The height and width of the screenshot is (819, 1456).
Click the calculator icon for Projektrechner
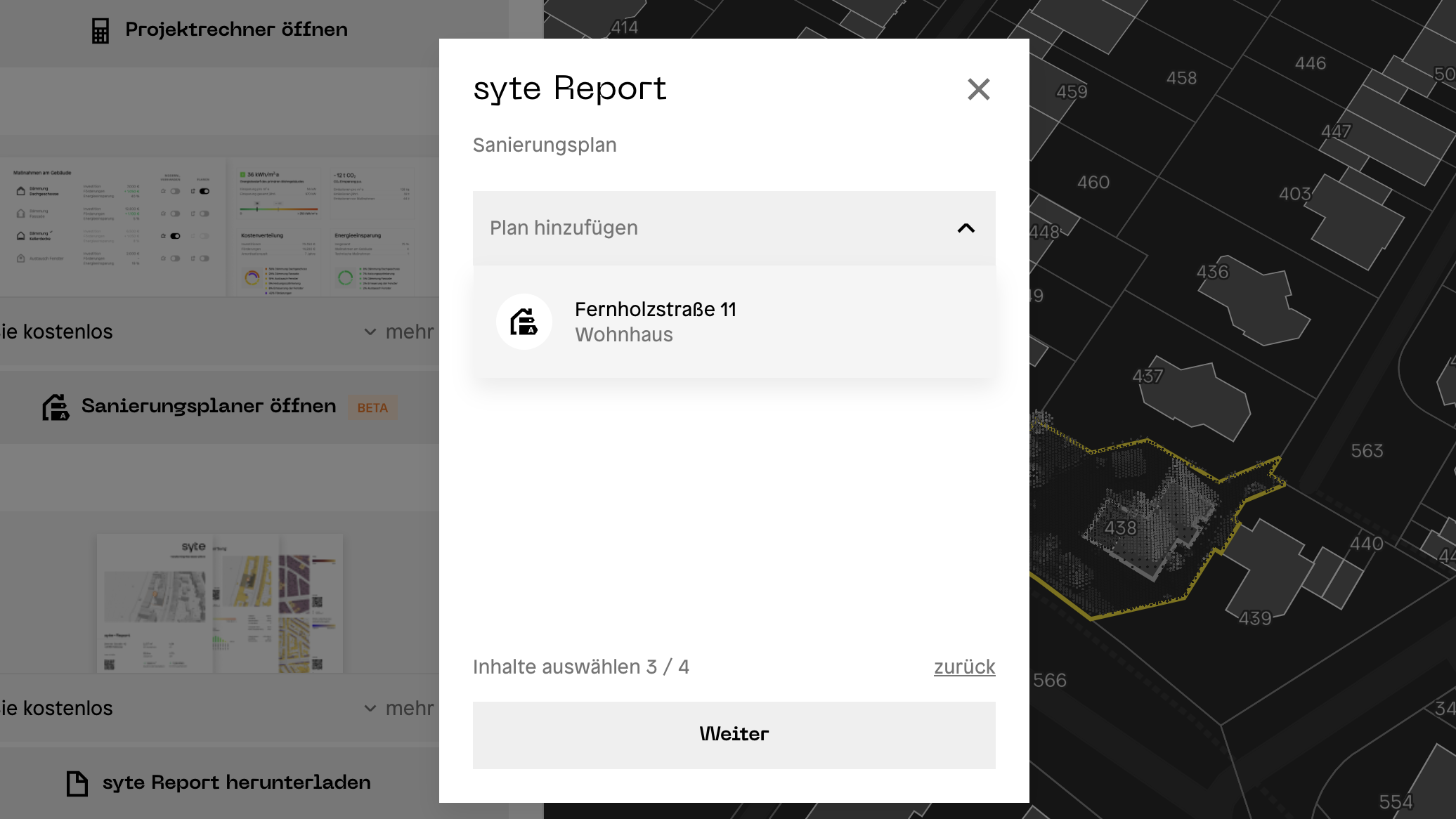[100, 30]
